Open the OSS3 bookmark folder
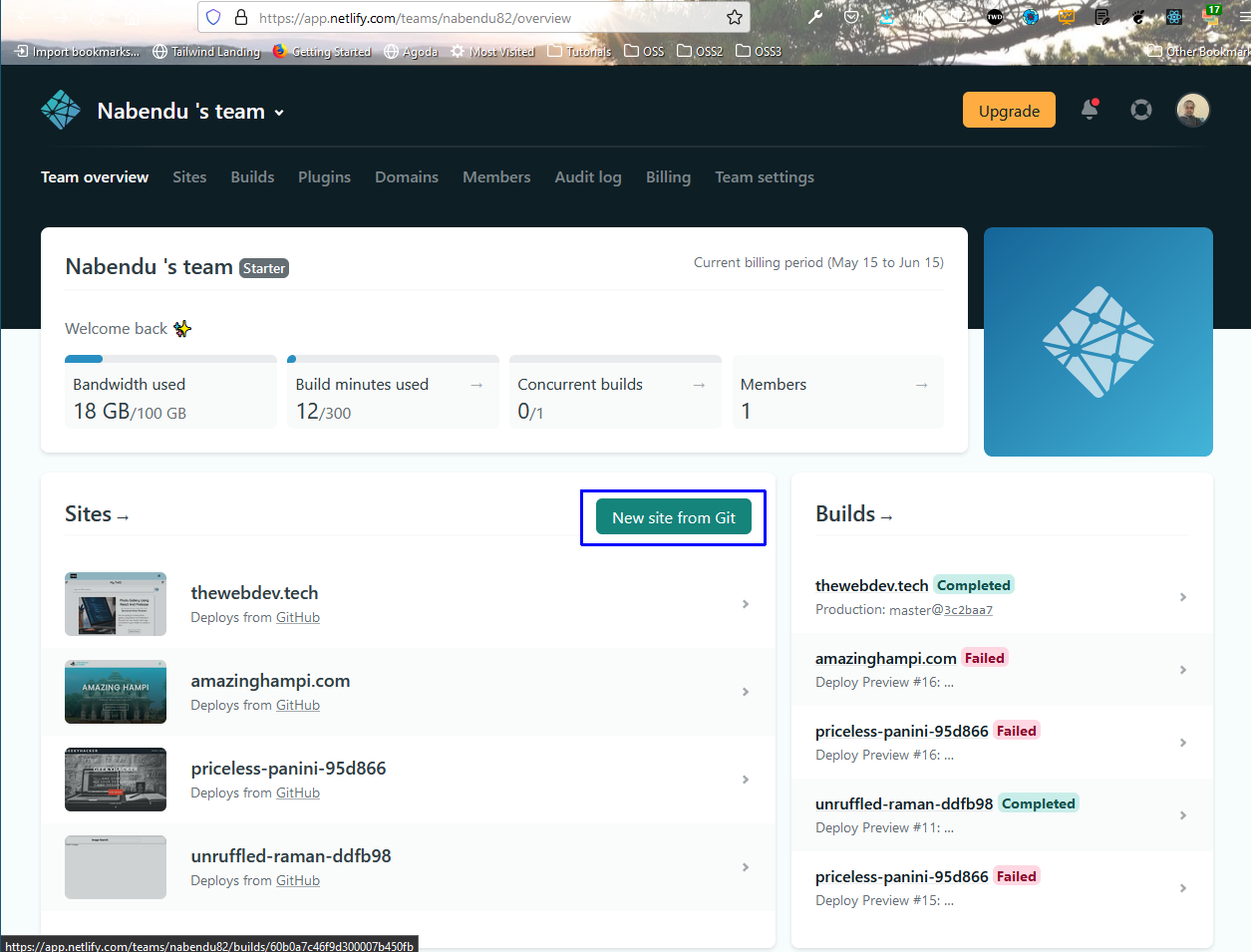 [x=759, y=51]
